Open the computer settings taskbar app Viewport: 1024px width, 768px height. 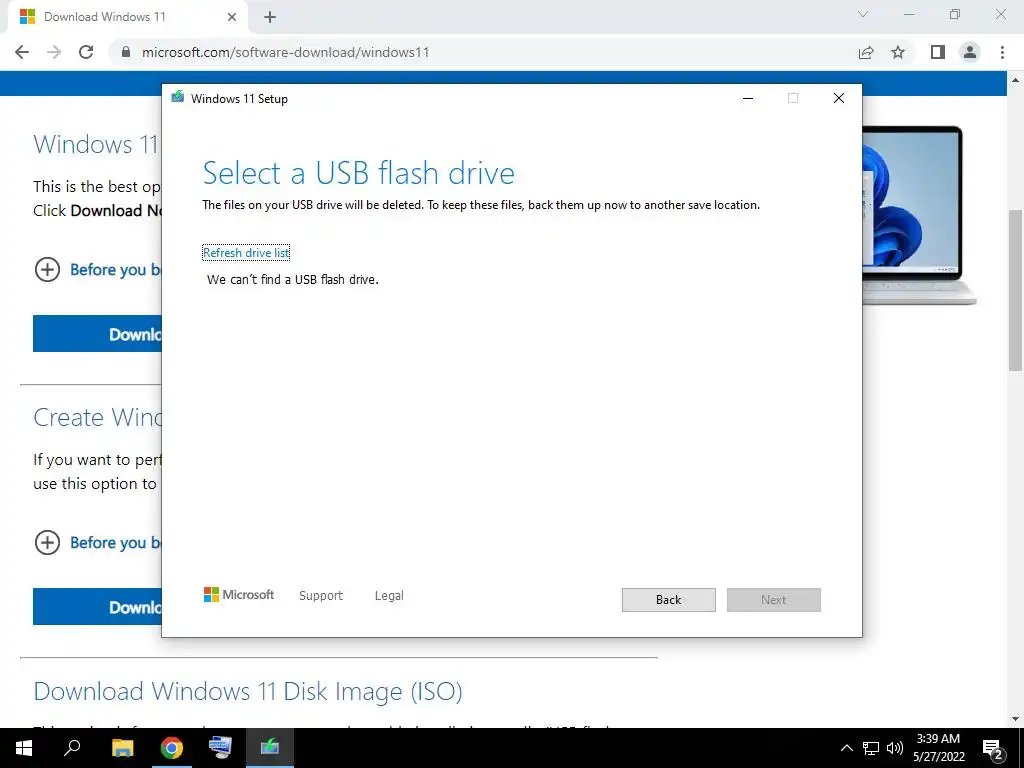point(220,748)
